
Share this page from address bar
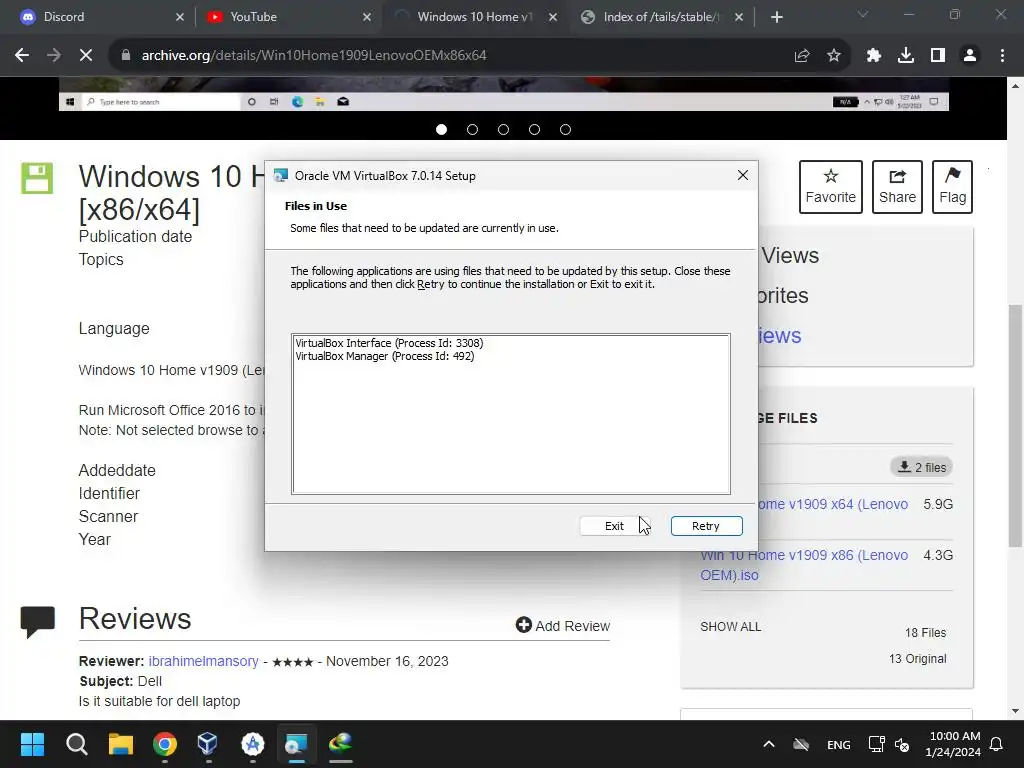pos(802,56)
